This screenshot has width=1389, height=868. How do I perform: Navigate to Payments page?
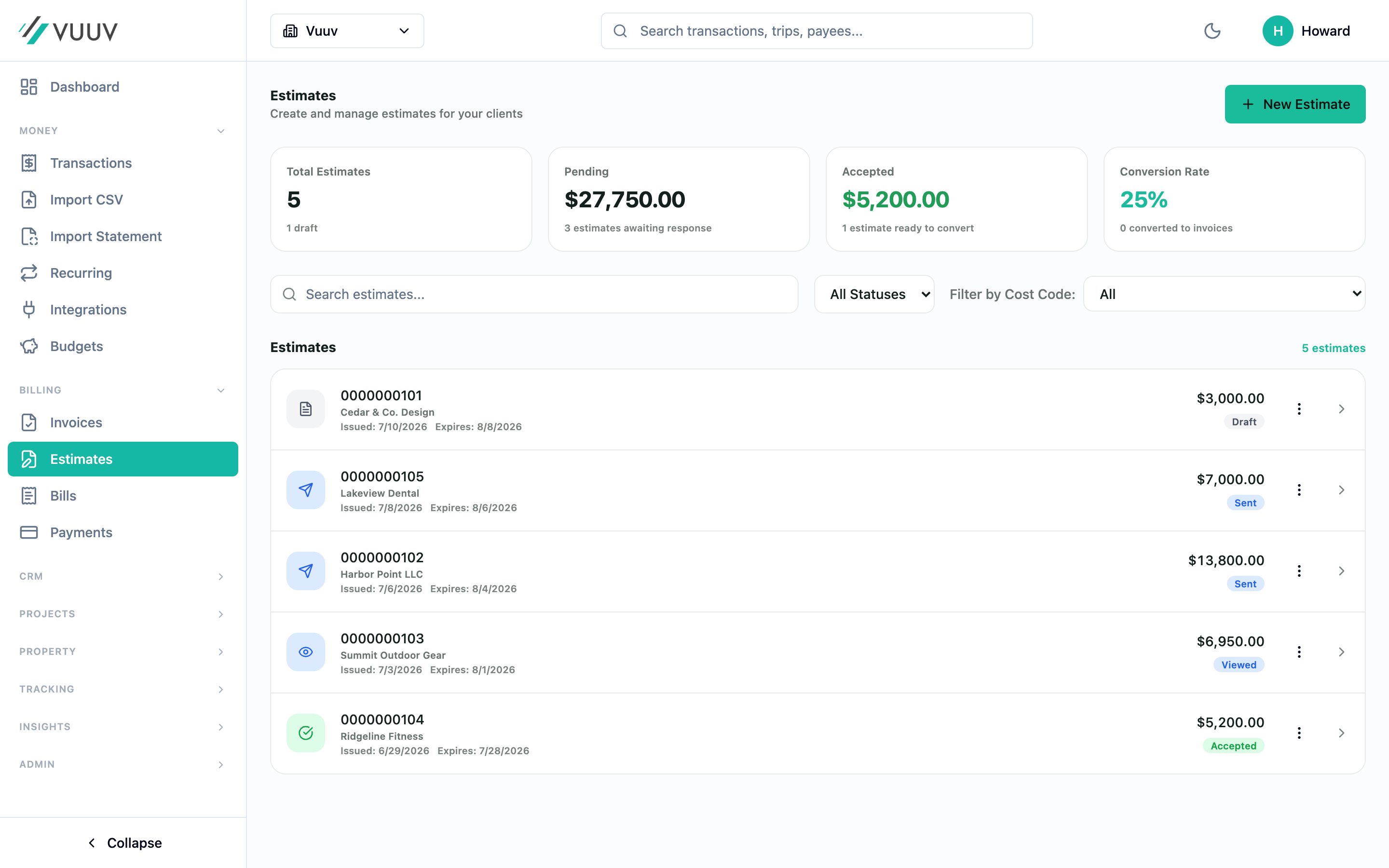[123, 532]
